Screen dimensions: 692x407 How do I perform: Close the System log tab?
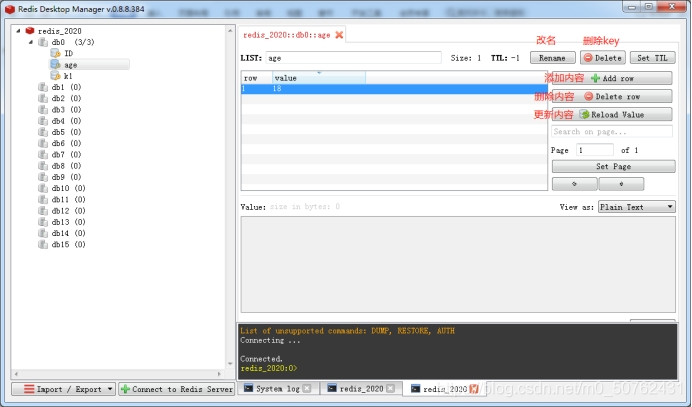coord(307,388)
